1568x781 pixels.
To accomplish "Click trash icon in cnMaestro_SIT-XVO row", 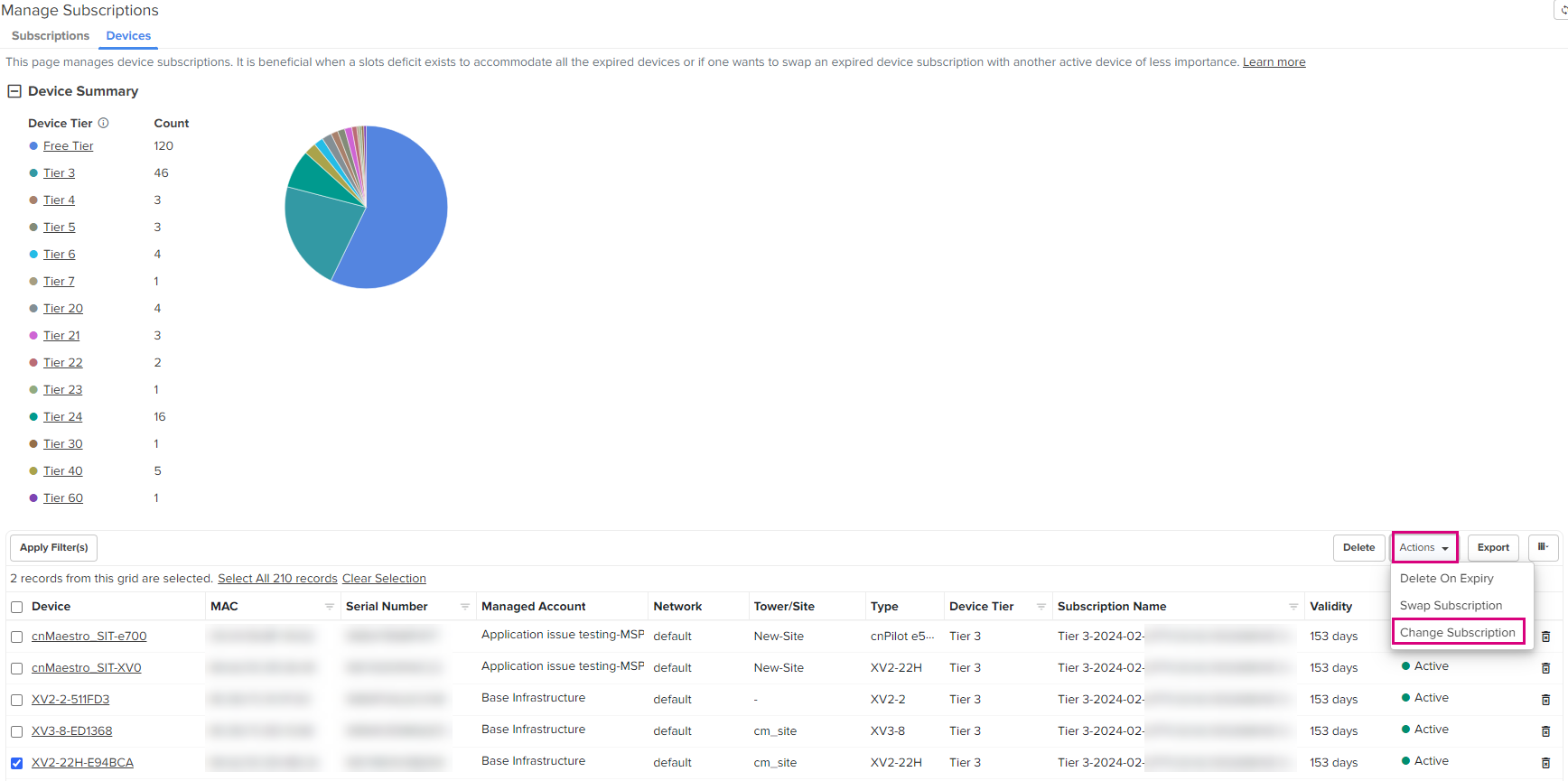I will 1545,668.
